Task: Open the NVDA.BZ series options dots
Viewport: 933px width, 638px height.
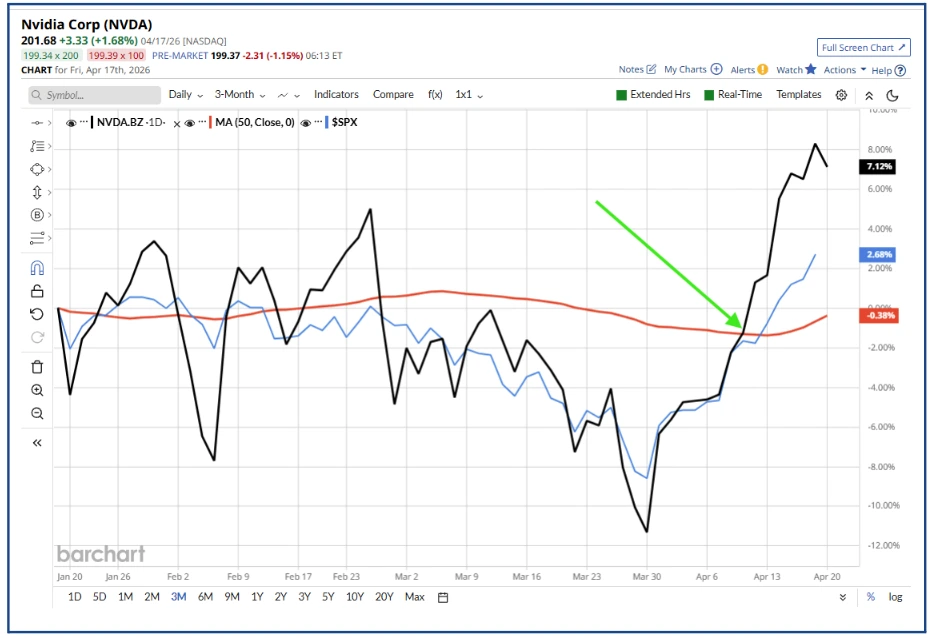Action: [84, 121]
